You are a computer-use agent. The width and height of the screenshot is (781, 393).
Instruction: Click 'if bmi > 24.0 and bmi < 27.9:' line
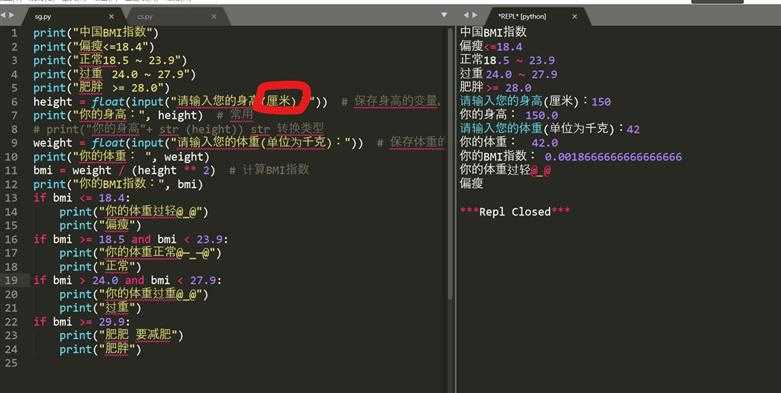(x=128, y=280)
